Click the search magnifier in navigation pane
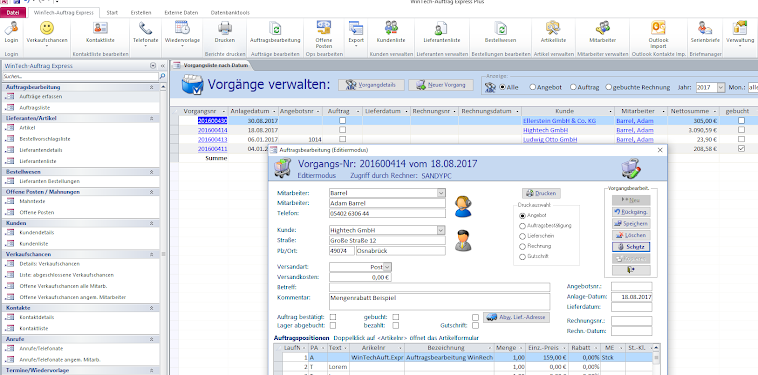This screenshot has height=375, width=758. [x=162, y=76]
